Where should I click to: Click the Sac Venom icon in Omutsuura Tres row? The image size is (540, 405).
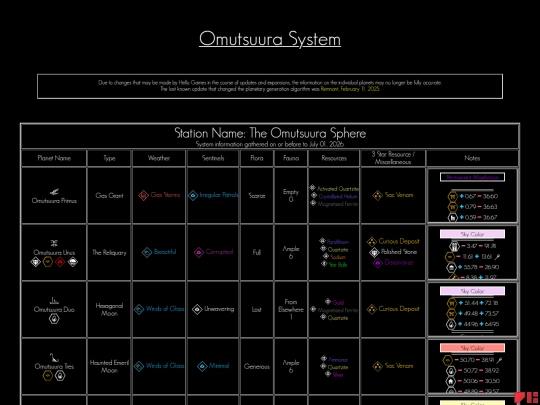(377, 366)
